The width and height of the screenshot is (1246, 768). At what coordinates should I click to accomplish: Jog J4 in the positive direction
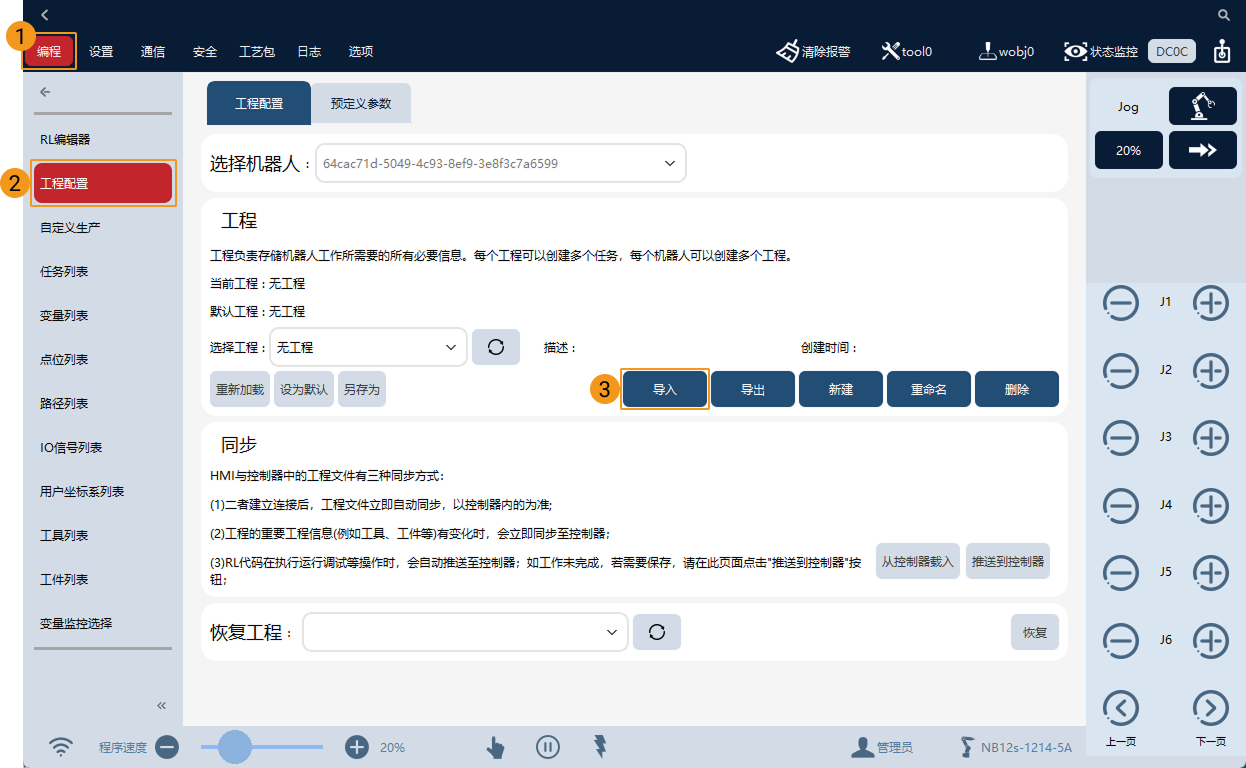tap(1211, 506)
